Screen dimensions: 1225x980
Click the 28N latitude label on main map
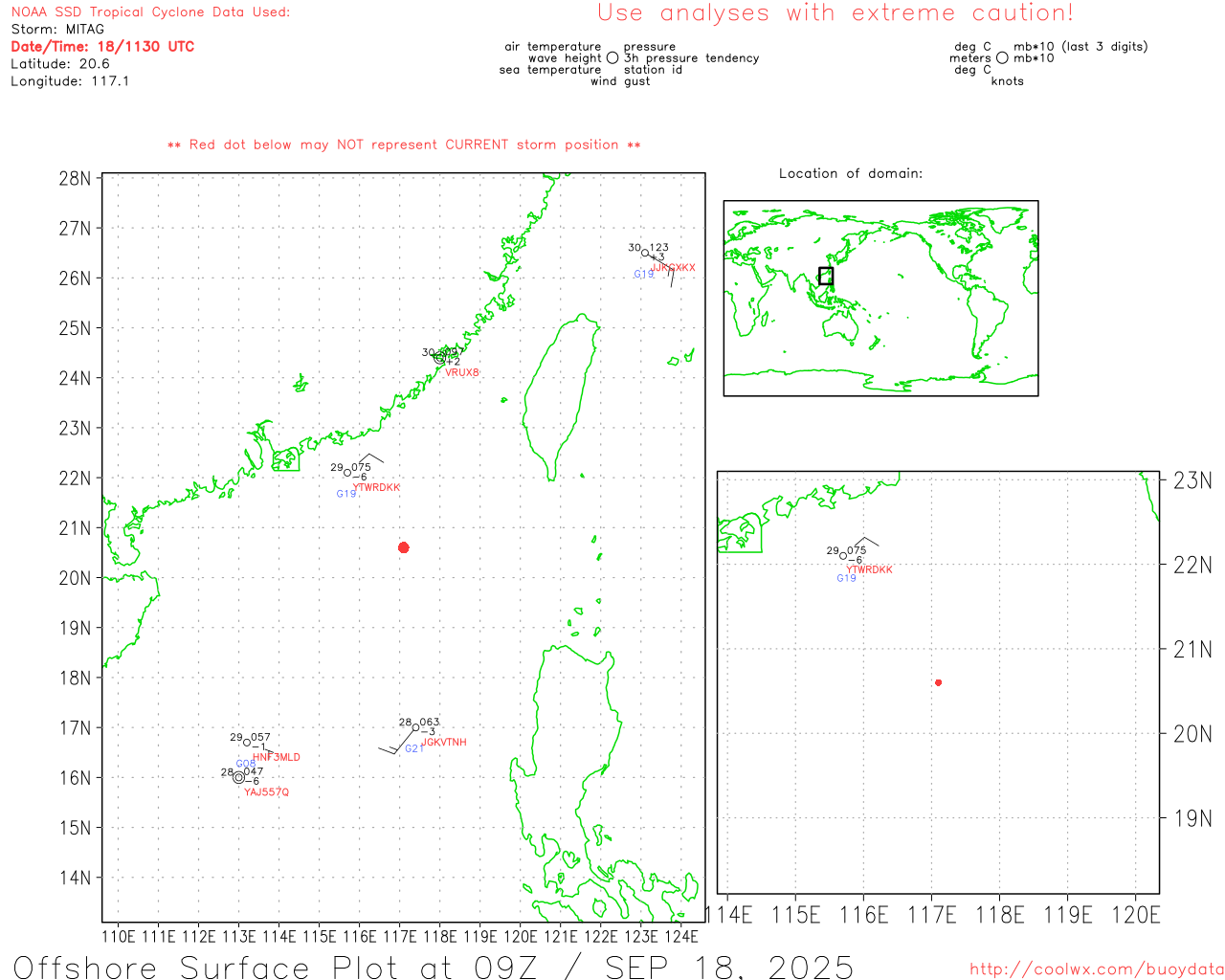(x=75, y=179)
